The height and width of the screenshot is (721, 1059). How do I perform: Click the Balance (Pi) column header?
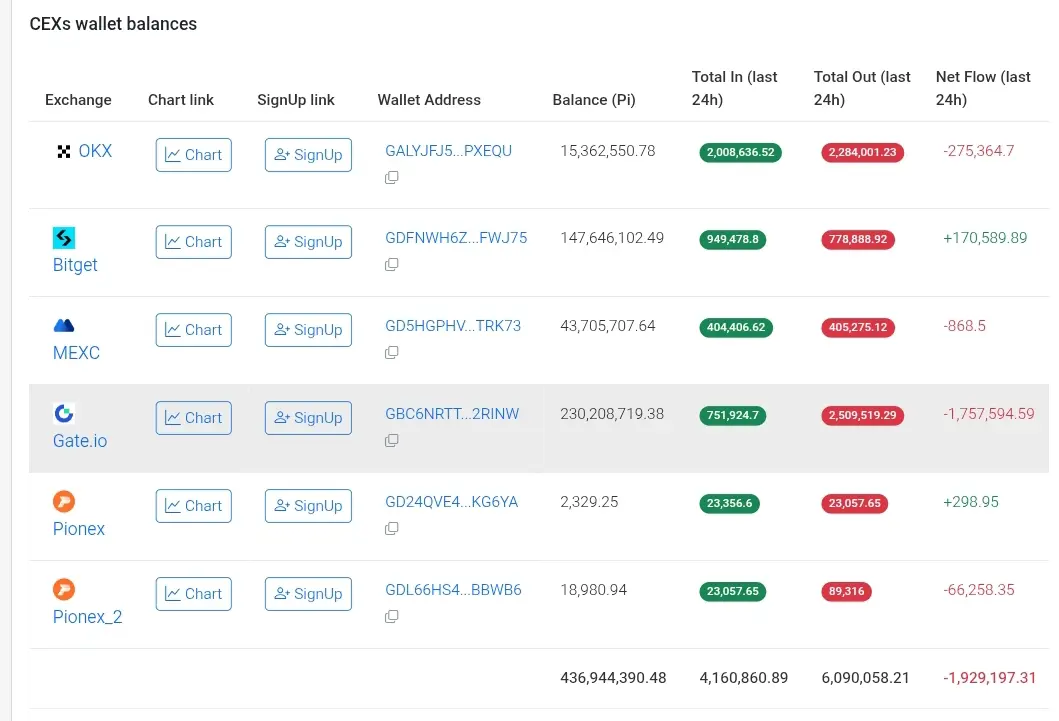(594, 100)
